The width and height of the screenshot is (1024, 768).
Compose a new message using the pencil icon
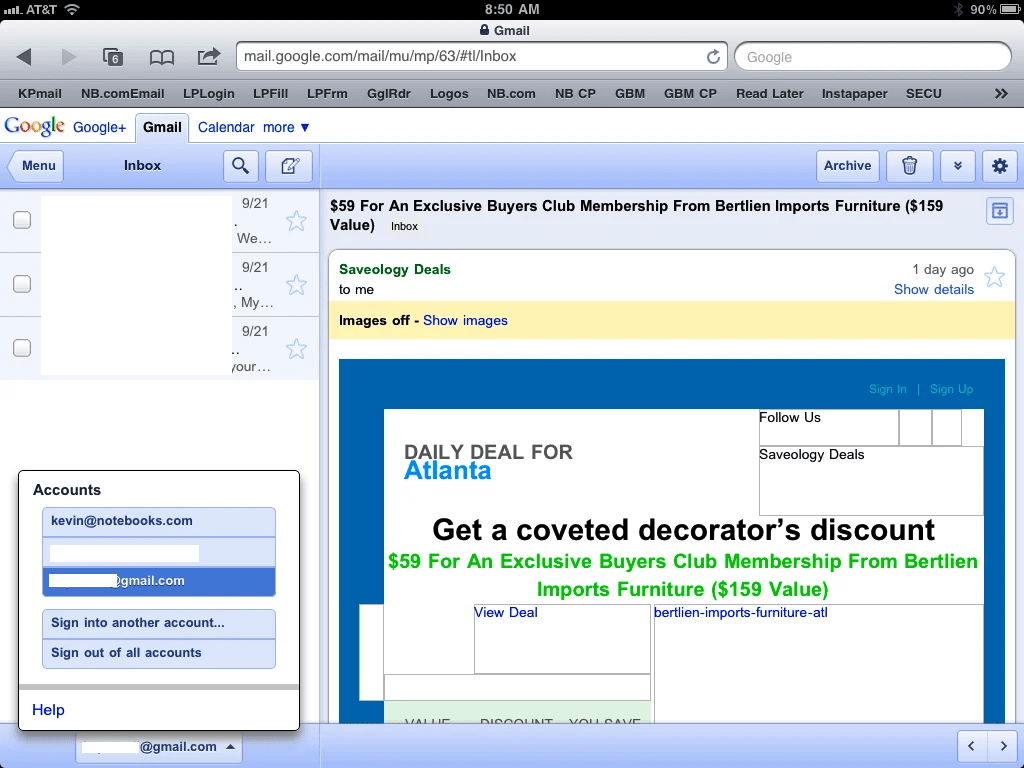click(289, 166)
